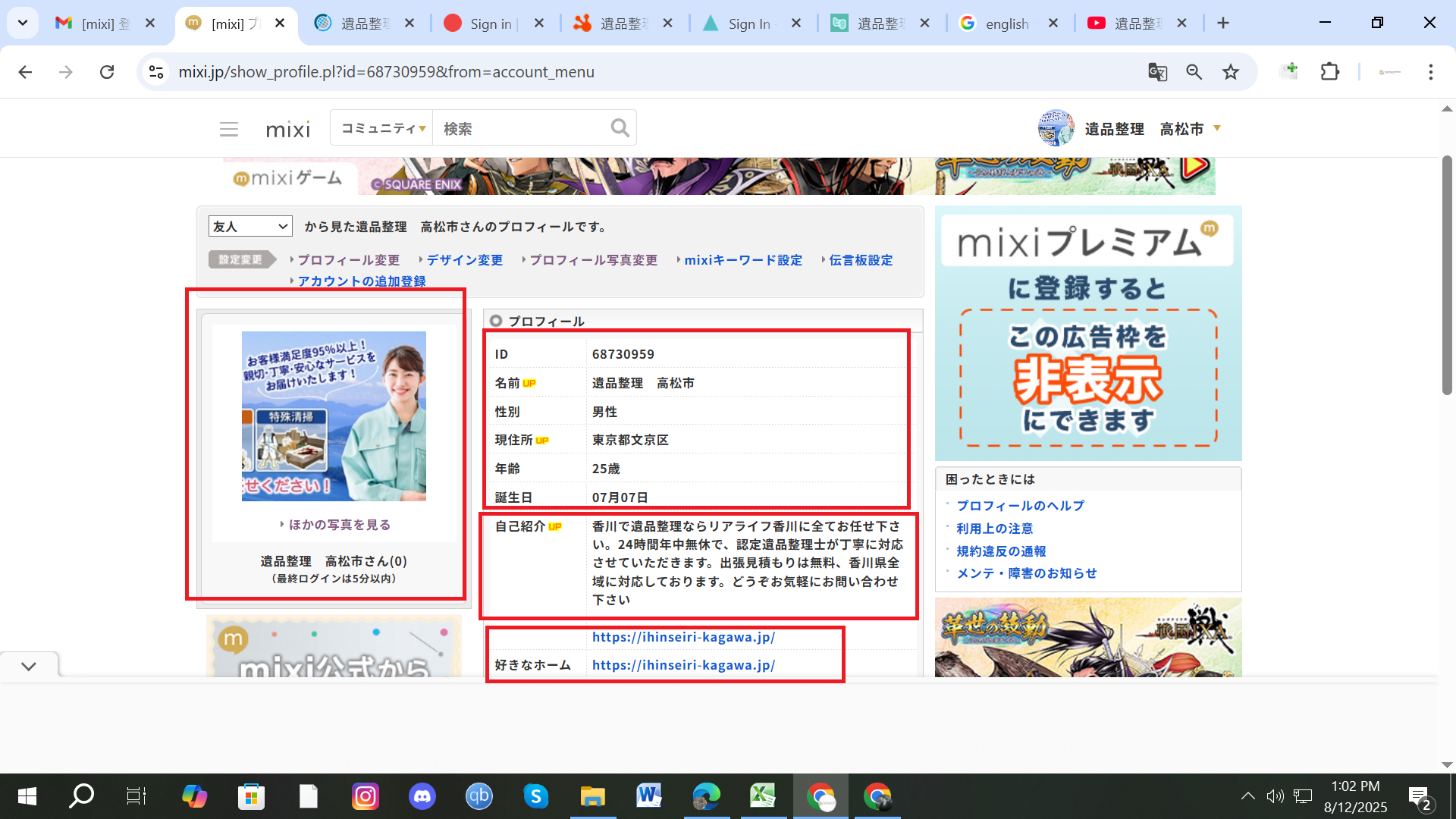The height and width of the screenshot is (819, 1456).
Task: Bookmark this page with the star icon
Action: tap(1230, 72)
